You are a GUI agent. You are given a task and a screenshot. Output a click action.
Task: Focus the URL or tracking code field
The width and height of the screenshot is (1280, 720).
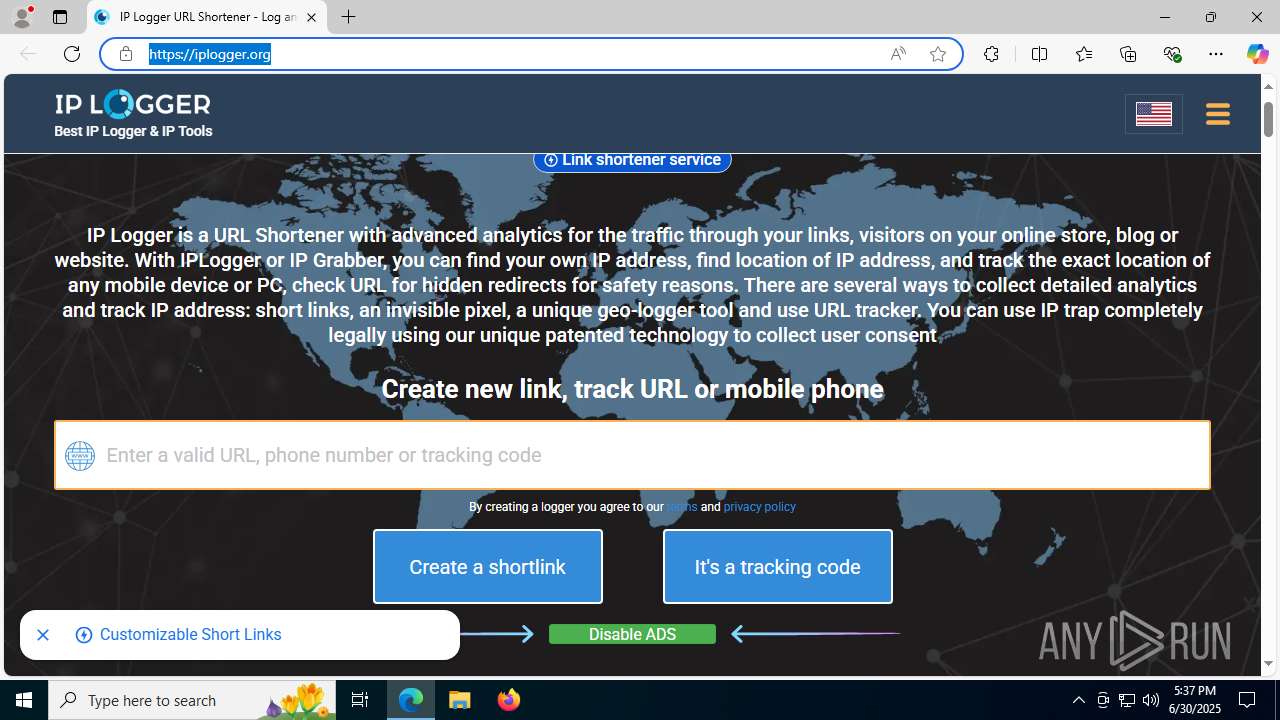(632, 455)
